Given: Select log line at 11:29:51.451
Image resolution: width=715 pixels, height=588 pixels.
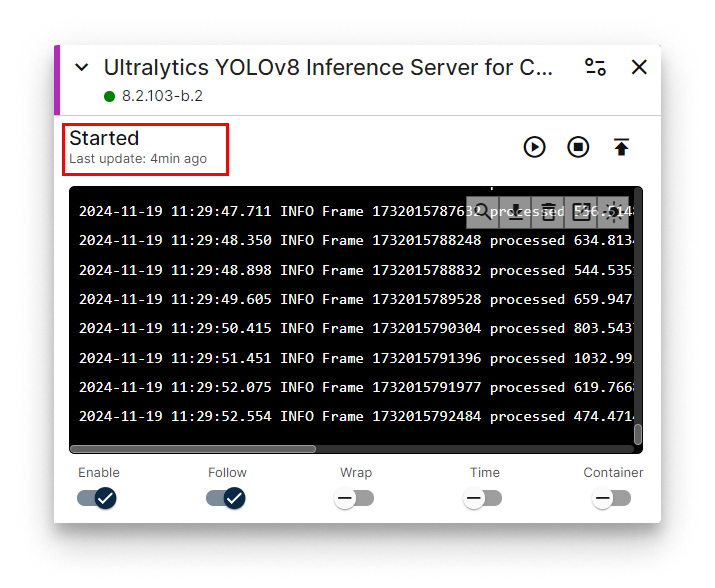Looking at the screenshot, I should (x=357, y=359).
